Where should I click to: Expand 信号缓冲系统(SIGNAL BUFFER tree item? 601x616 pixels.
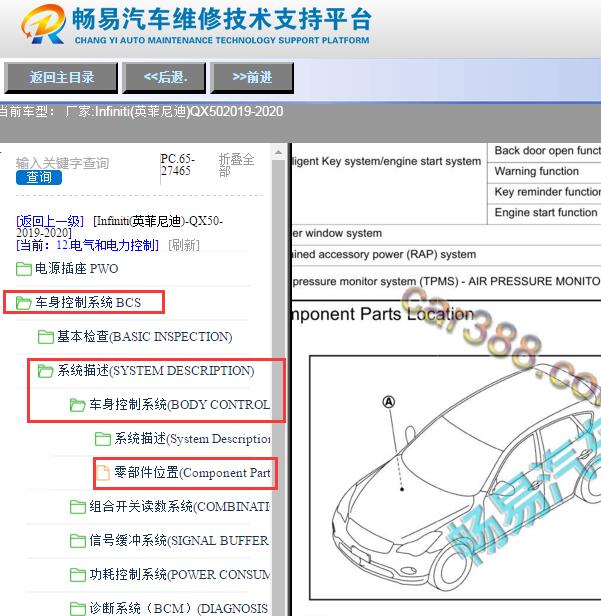tap(180, 541)
